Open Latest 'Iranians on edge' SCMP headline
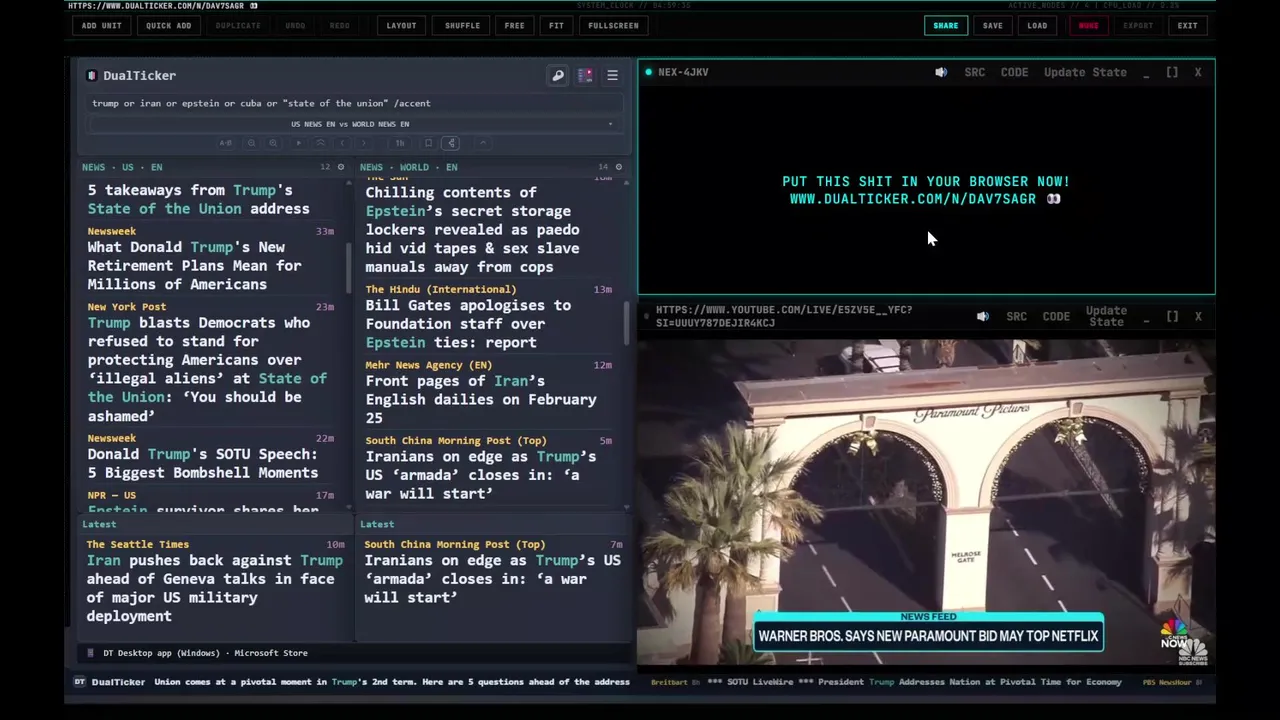This screenshot has height=720, width=1280. (x=492, y=579)
